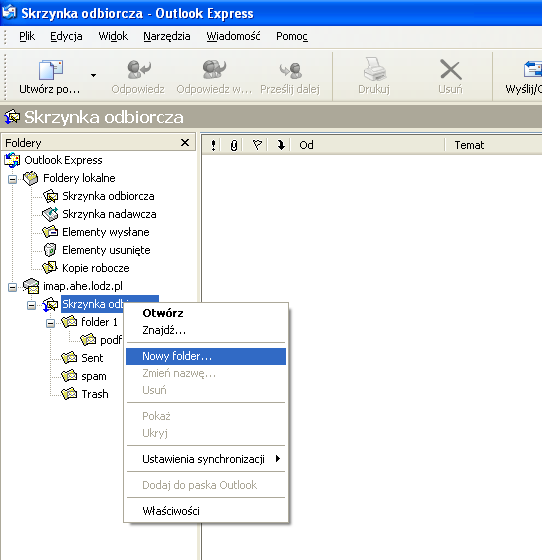Screen dimensions: 542x560
Task: Open the Edycja menu
Action: pyautogui.click(x=66, y=36)
